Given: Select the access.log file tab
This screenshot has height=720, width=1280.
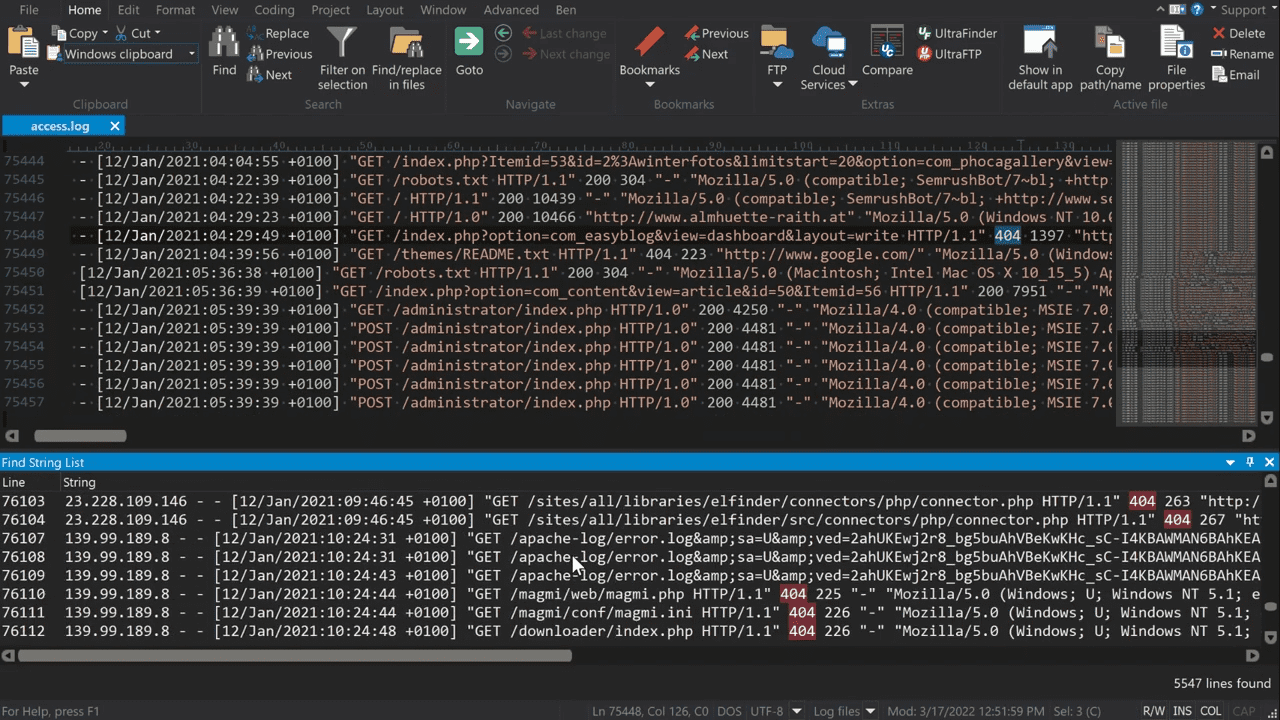Looking at the screenshot, I should [x=60, y=126].
